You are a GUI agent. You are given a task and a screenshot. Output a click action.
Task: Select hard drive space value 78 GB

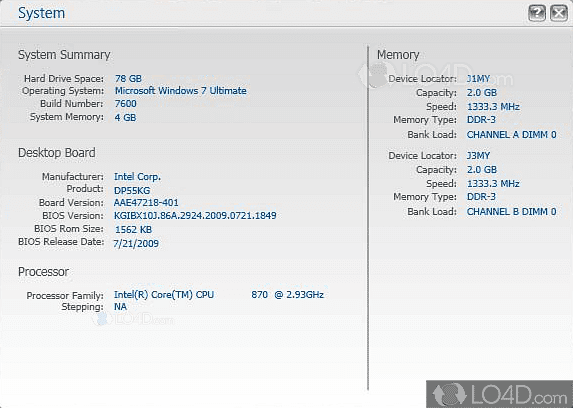128,79
